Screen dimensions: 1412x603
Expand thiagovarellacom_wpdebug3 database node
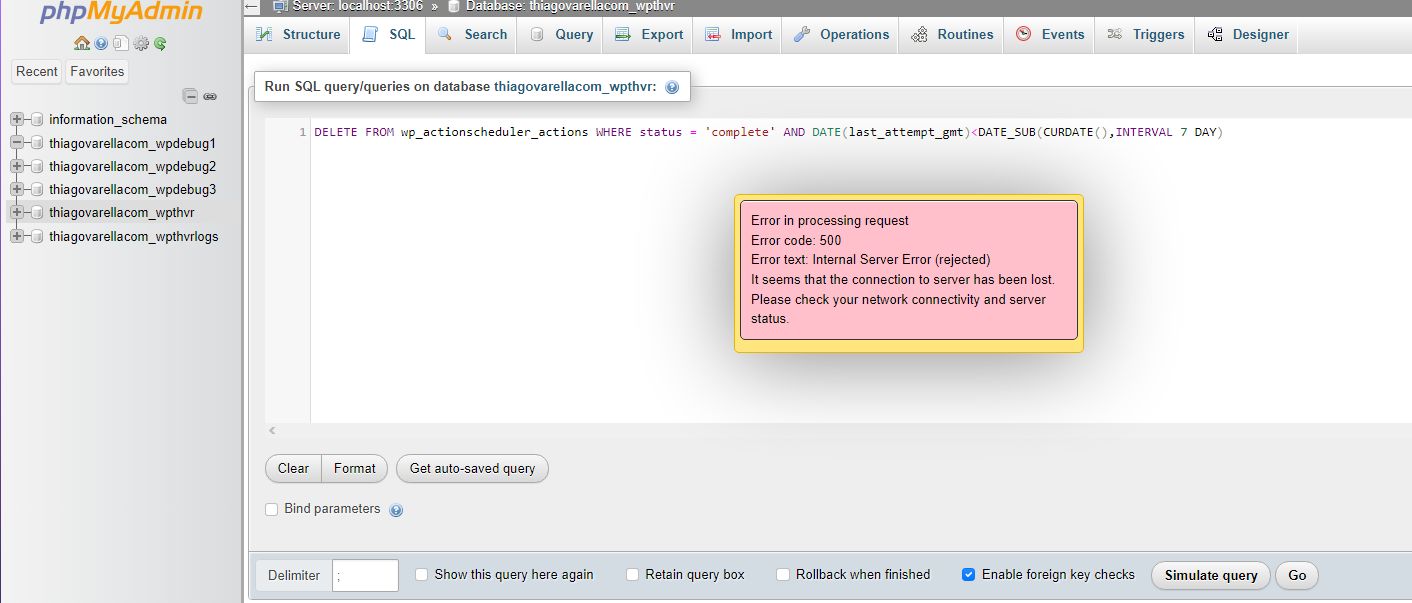pos(17,189)
